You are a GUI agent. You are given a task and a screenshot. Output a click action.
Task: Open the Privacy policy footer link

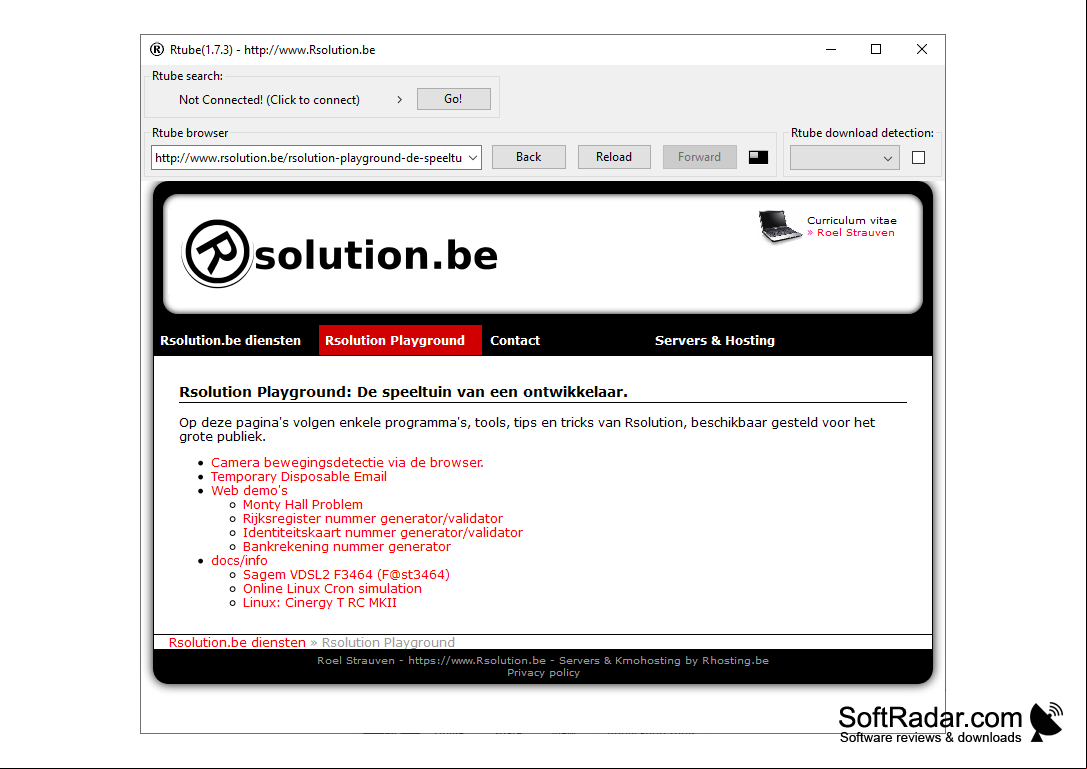click(543, 673)
